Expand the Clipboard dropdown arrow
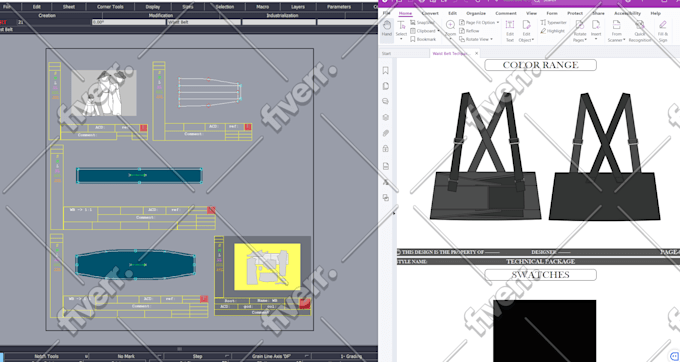The height and width of the screenshot is (362, 680). point(438,31)
